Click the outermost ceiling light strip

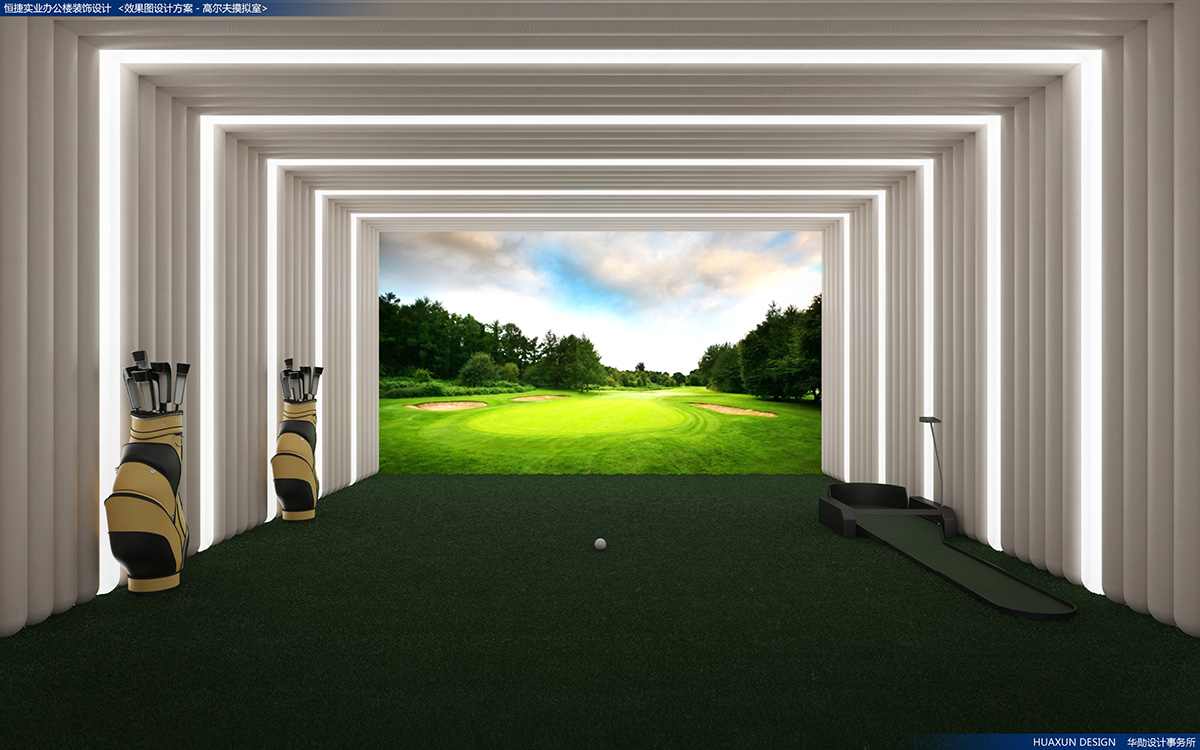pyautogui.click(x=600, y=57)
